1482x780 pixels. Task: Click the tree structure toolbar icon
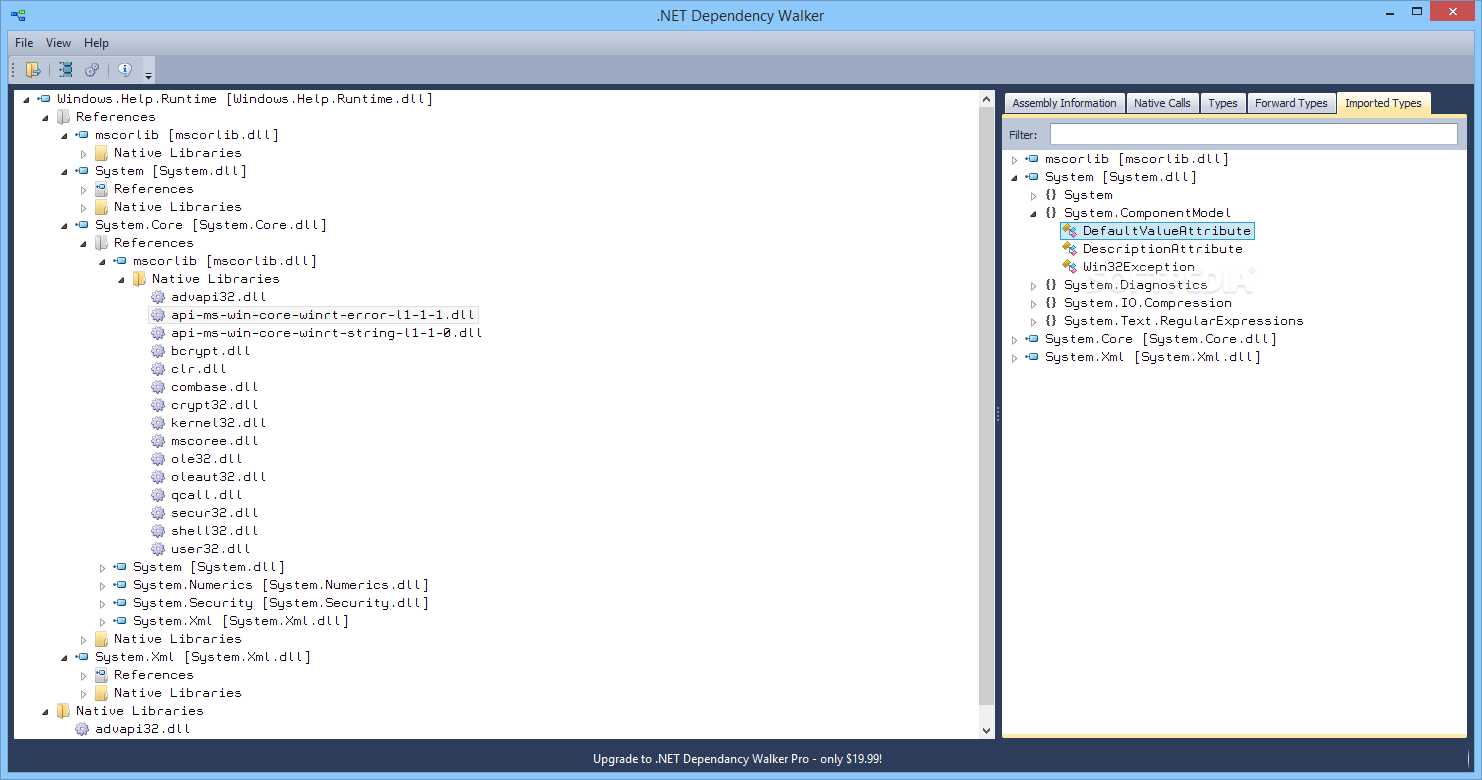coord(65,70)
